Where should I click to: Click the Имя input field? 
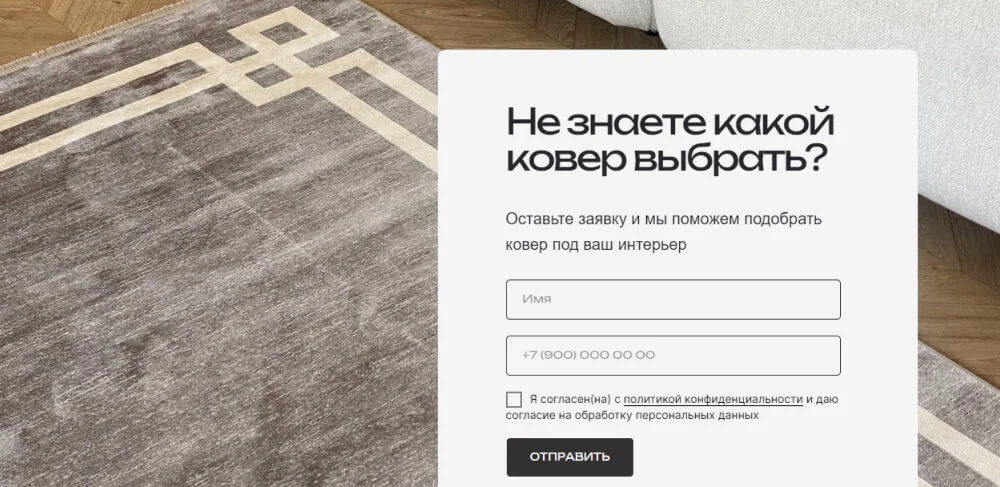pos(673,299)
